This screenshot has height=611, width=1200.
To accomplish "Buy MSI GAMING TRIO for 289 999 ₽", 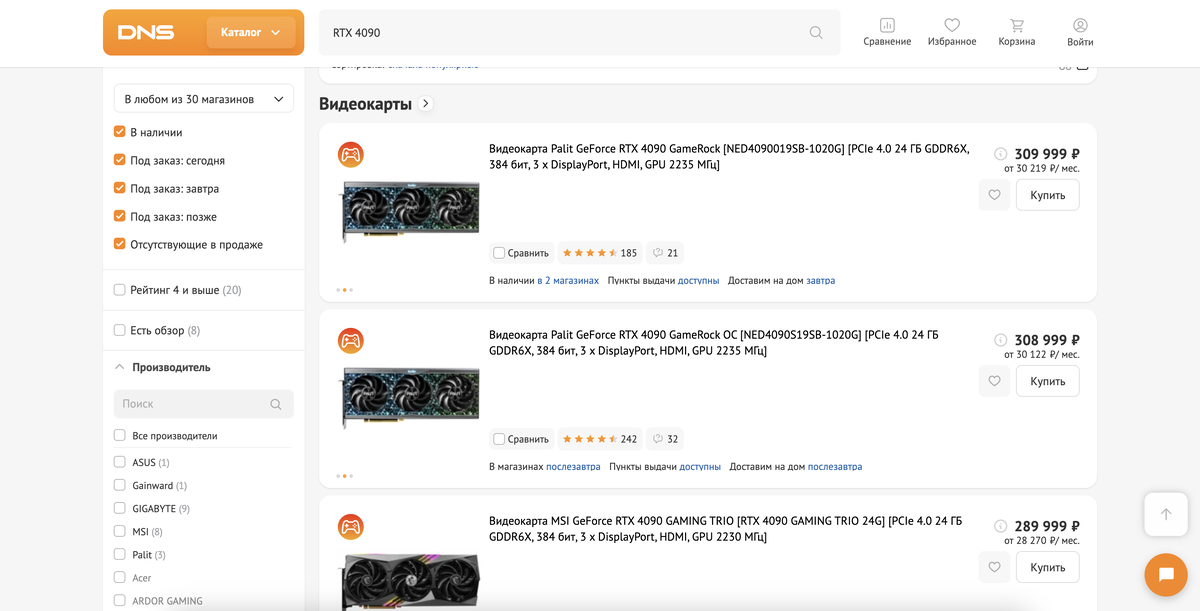I will (1048, 567).
